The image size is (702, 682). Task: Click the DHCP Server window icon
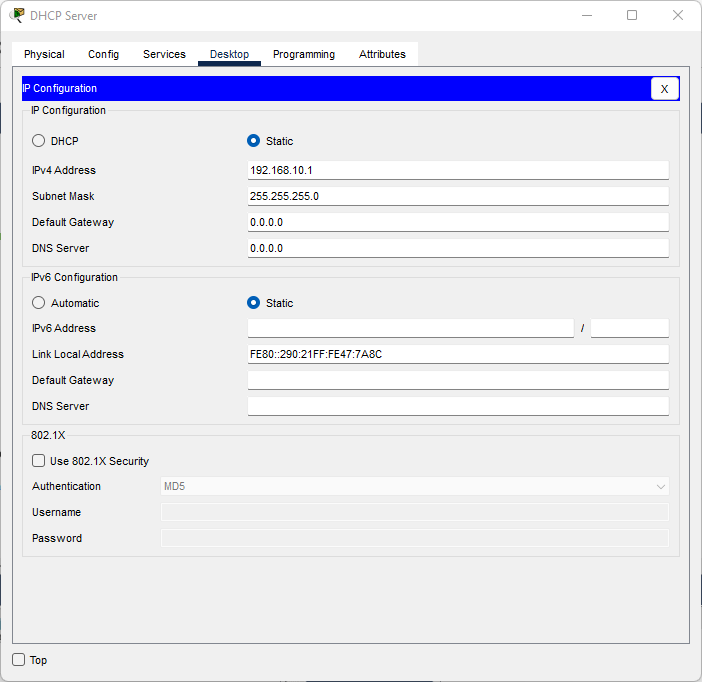17,15
